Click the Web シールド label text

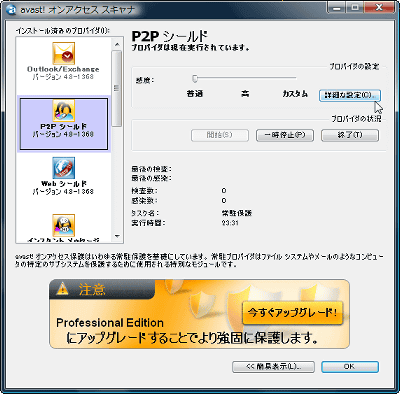coord(64,184)
